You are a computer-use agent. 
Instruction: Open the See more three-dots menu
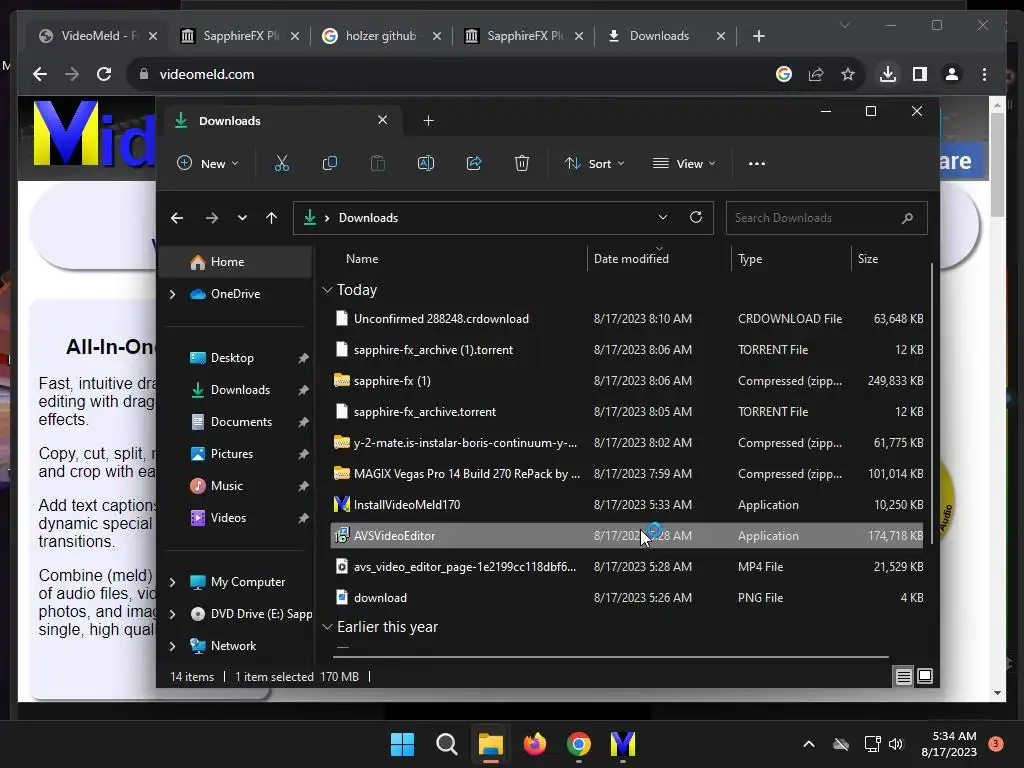pyautogui.click(x=757, y=163)
